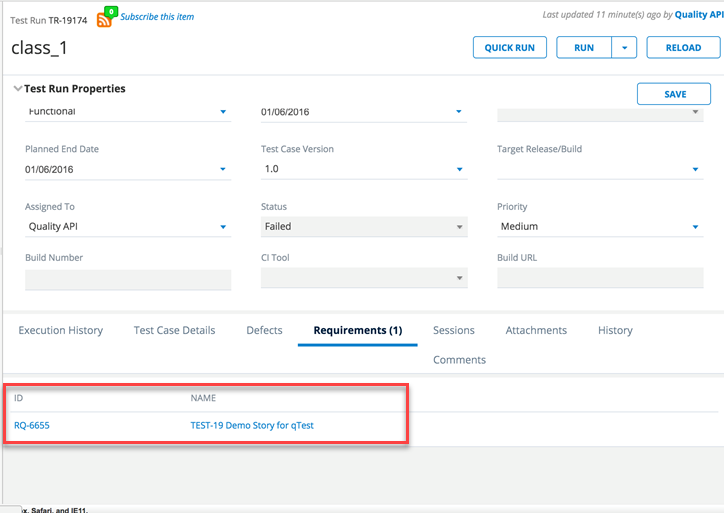Click the Build Number input field
This screenshot has width=724, height=513.
point(128,279)
